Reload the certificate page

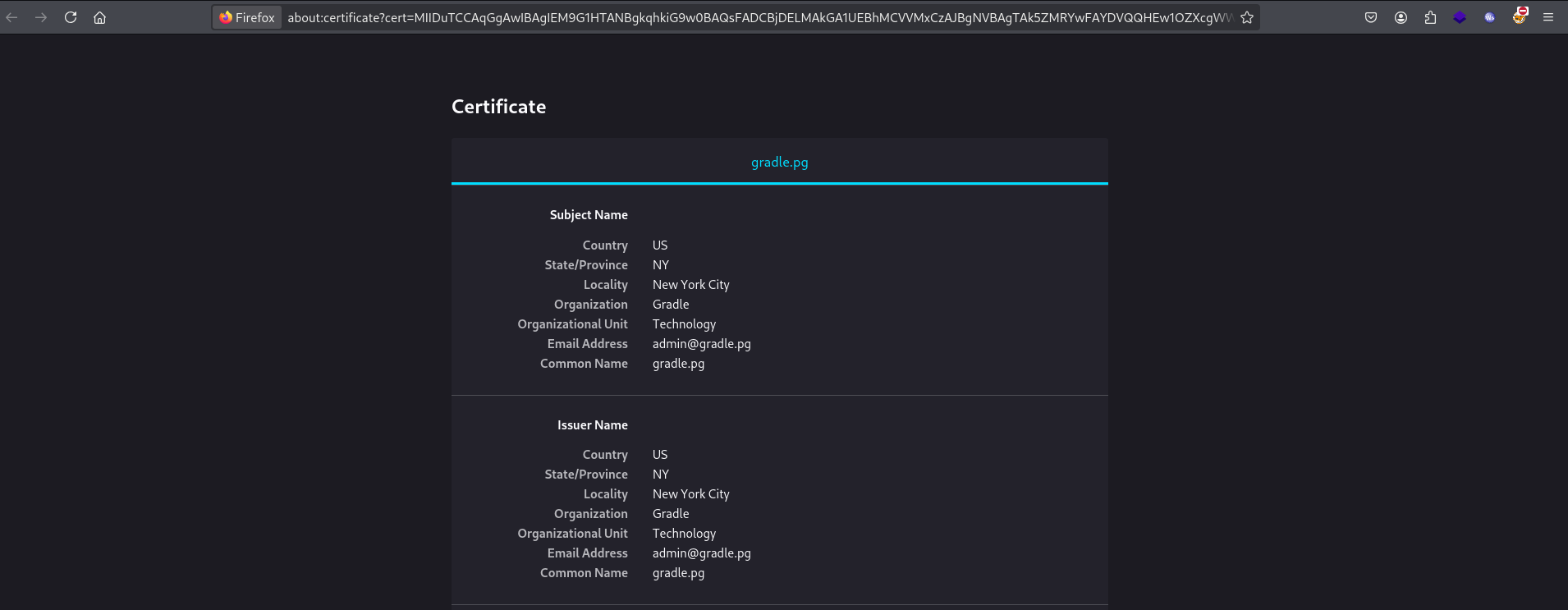point(71,17)
